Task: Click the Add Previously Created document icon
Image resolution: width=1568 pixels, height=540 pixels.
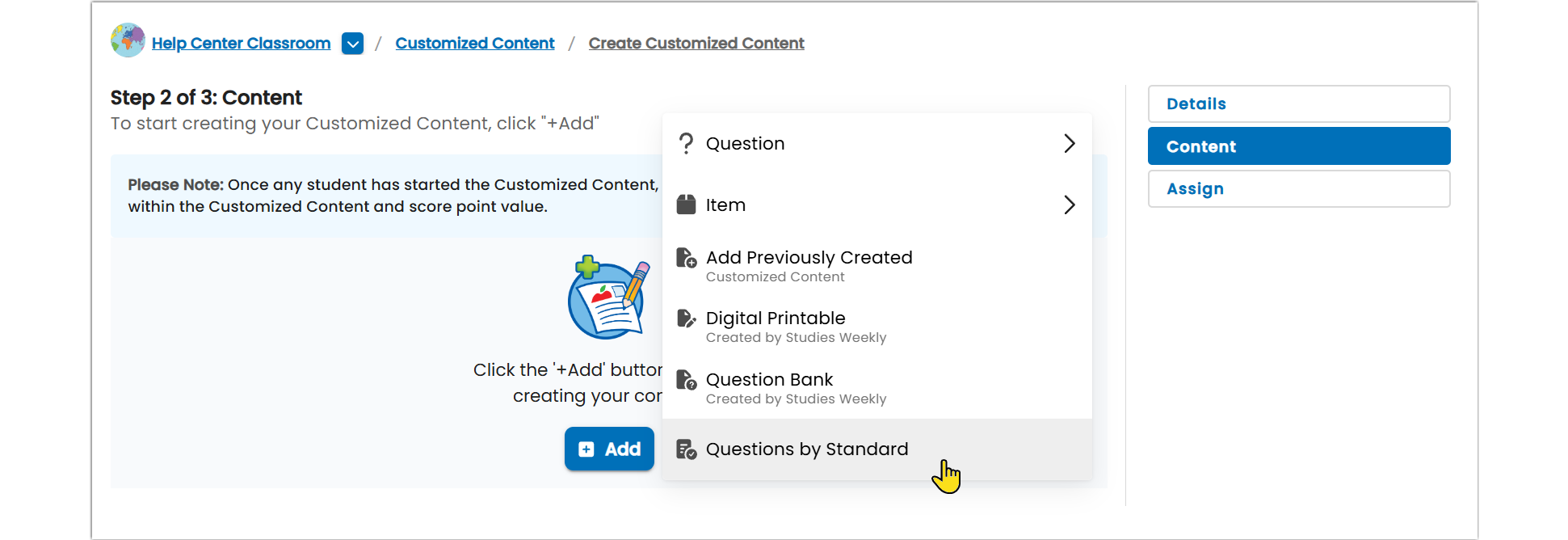Action: click(686, 258)
